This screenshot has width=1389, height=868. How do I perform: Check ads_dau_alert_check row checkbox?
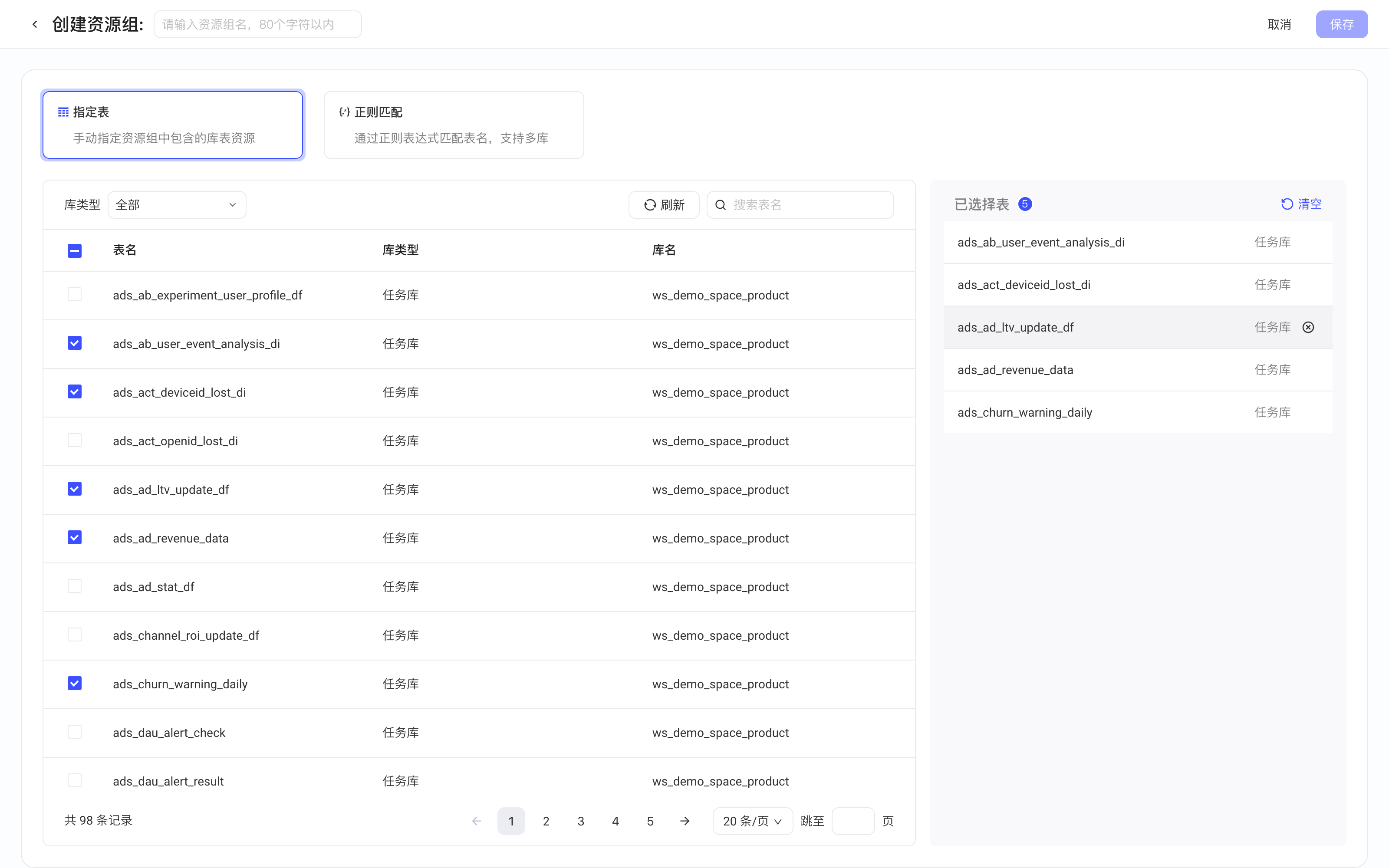75,732
